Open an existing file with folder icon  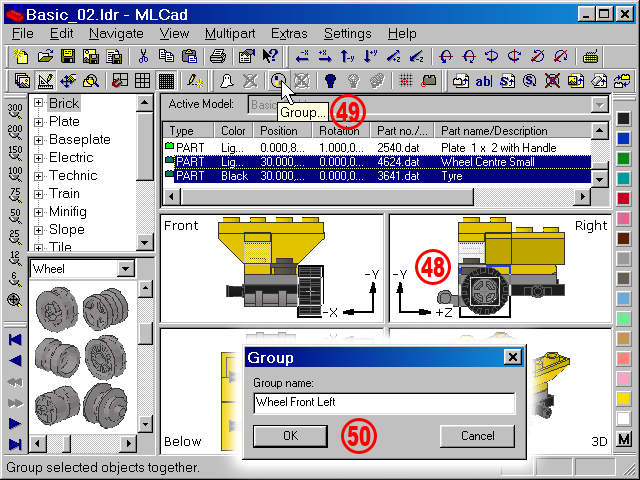[x=45, y=56]
